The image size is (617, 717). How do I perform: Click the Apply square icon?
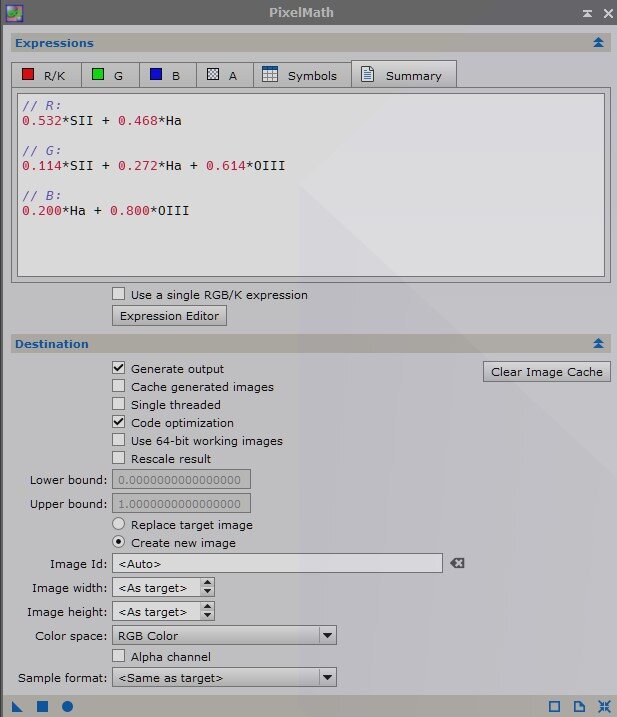pyautogui.click(x=43, y=706)
